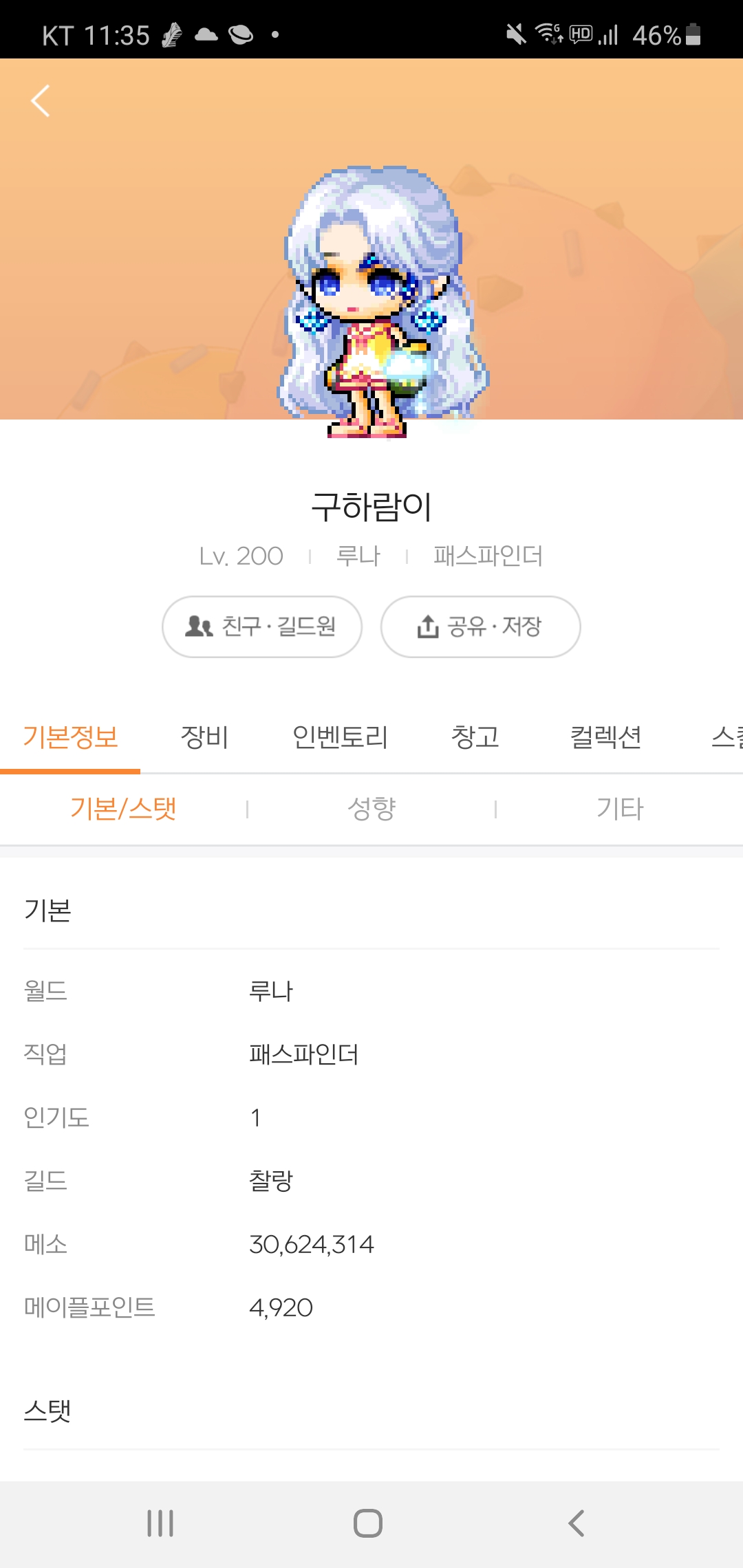The height and width of the screenshot is (1568, 743).
Task: Tap the 공유·저장 button label
Action: [x=495, y=627]
